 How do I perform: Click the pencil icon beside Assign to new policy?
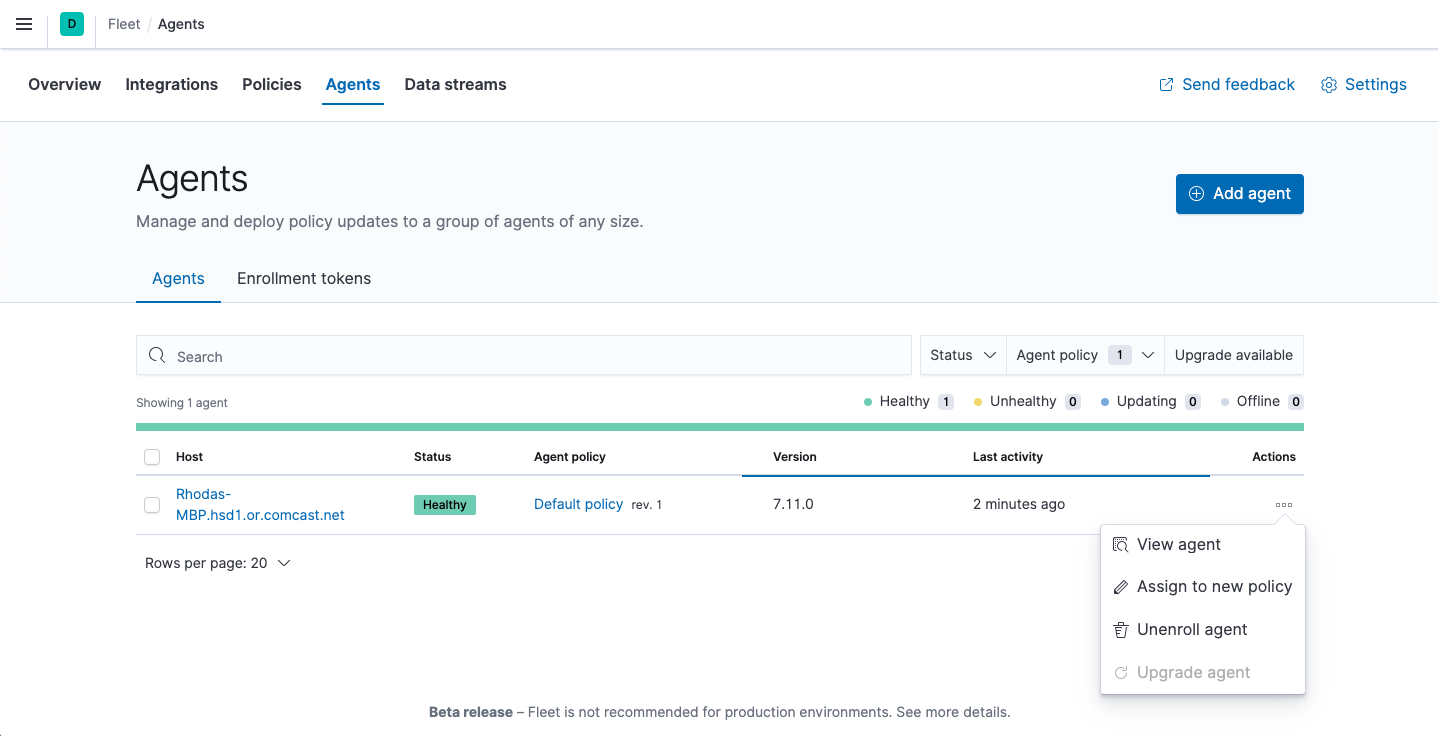(x=1121, y=587)
